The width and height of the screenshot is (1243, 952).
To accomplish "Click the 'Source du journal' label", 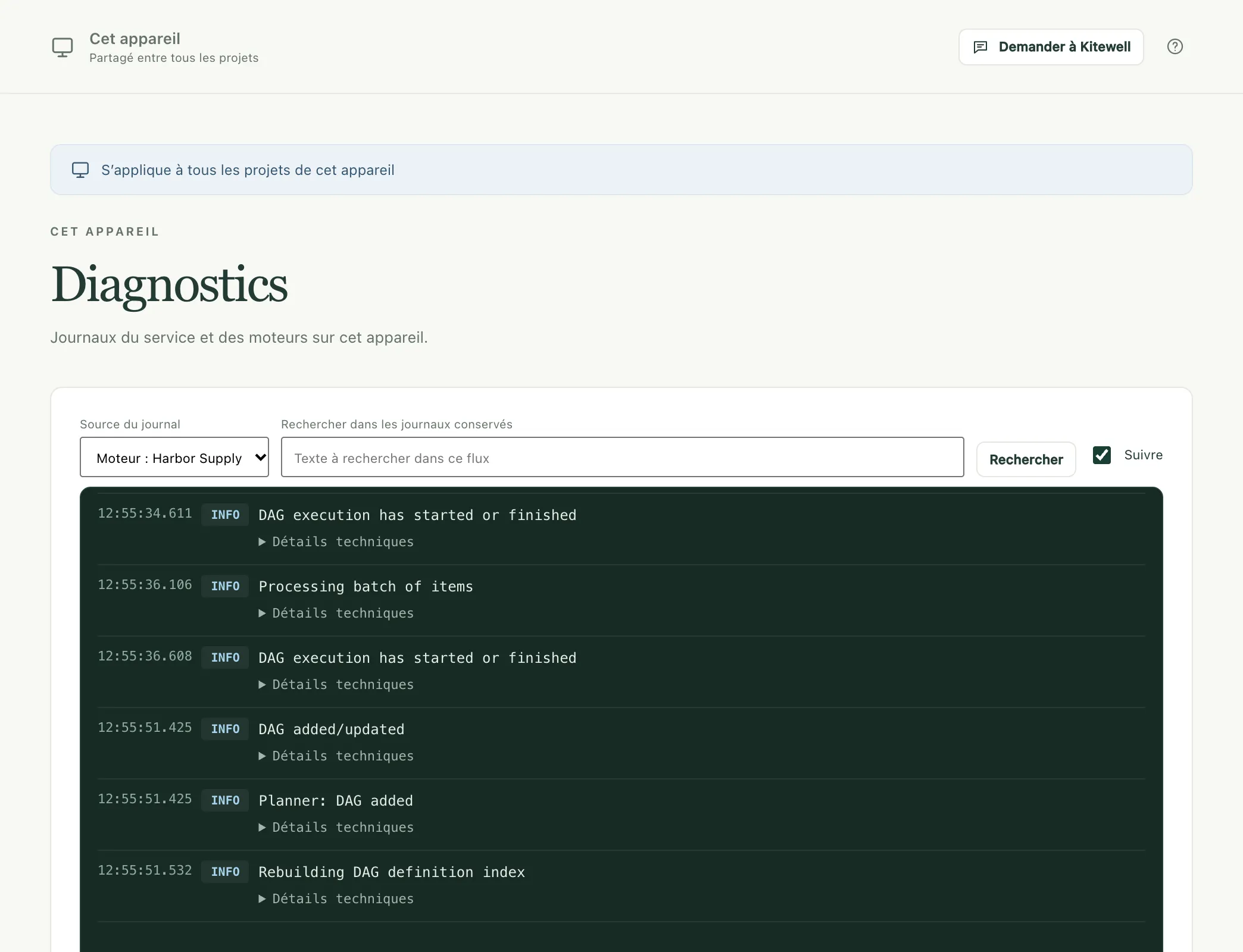I will click(x=130, y=424).
